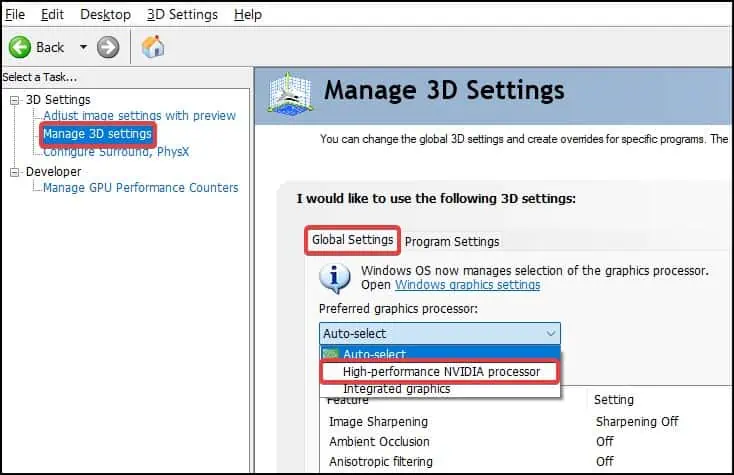Screen dimensions: 734x475
Task: Open the 3D Settings menu
Action: 182,14
